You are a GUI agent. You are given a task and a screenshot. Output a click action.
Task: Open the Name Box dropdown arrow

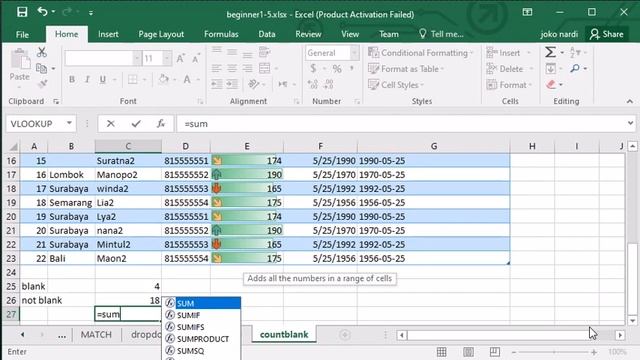coord(69,123)
